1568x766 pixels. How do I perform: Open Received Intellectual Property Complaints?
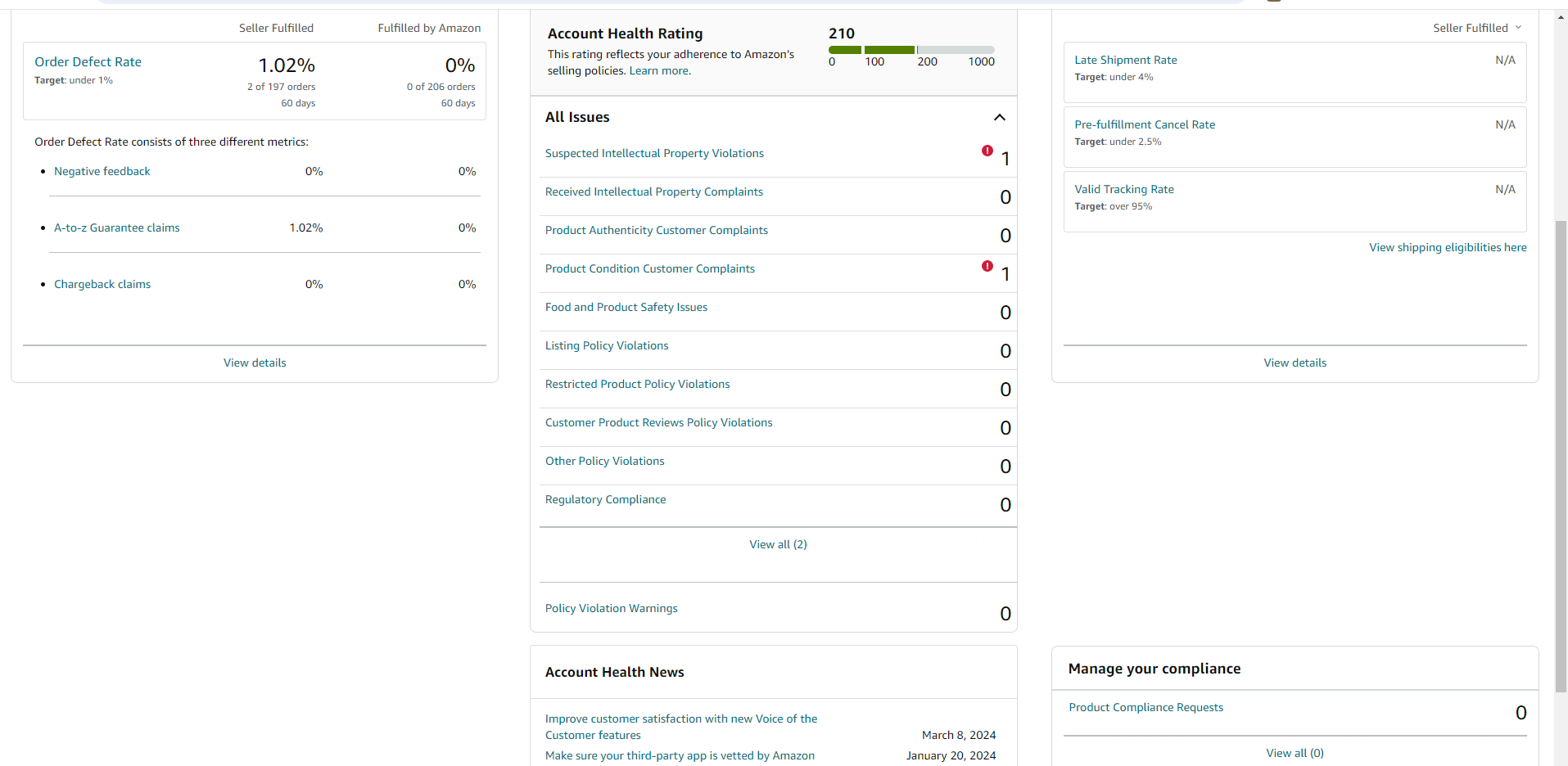coord(654,191)
